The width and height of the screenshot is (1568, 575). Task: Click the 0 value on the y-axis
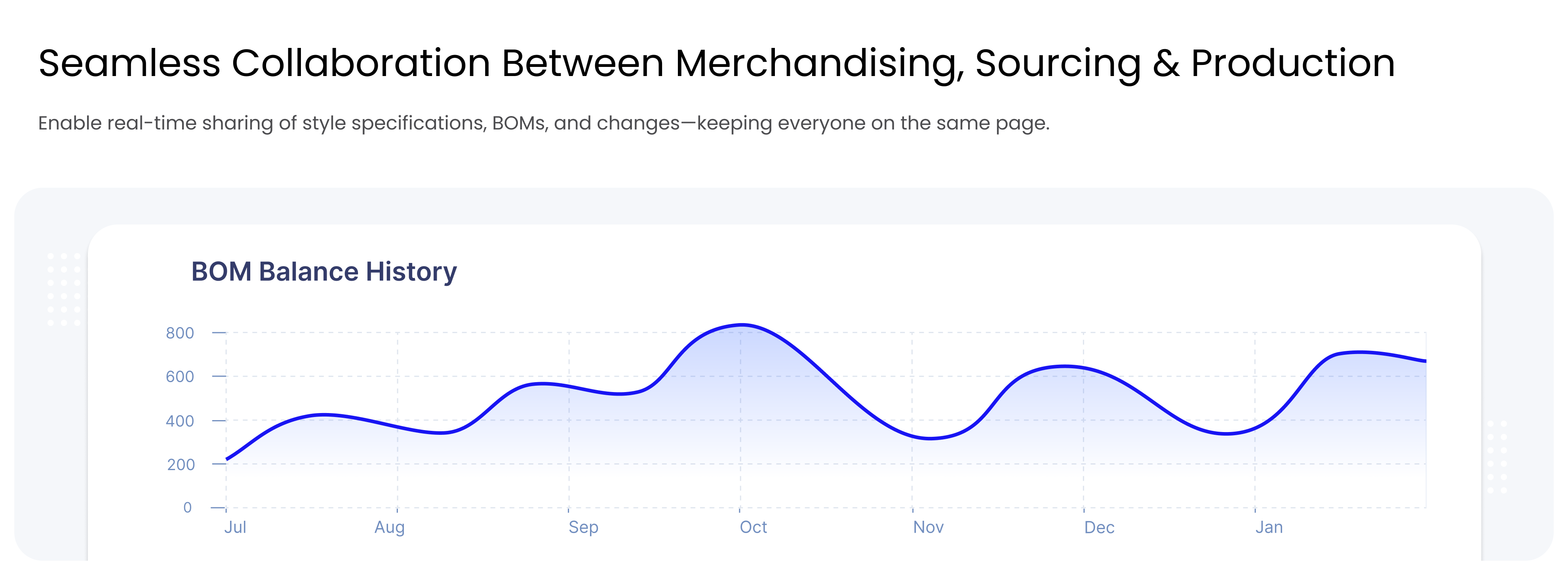click(x=187, y=507)
